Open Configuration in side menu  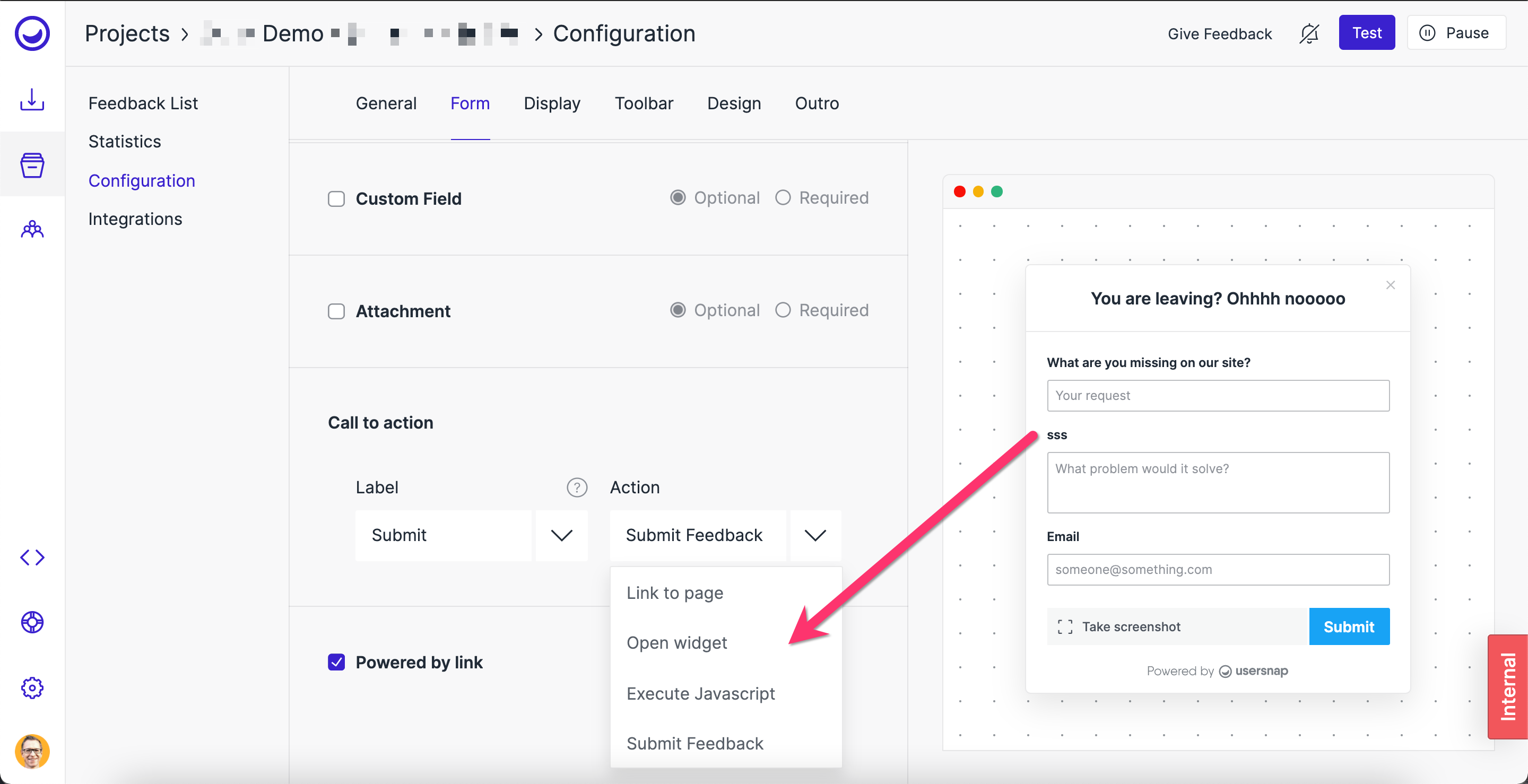pyautogui.click(x=142, y=180)
